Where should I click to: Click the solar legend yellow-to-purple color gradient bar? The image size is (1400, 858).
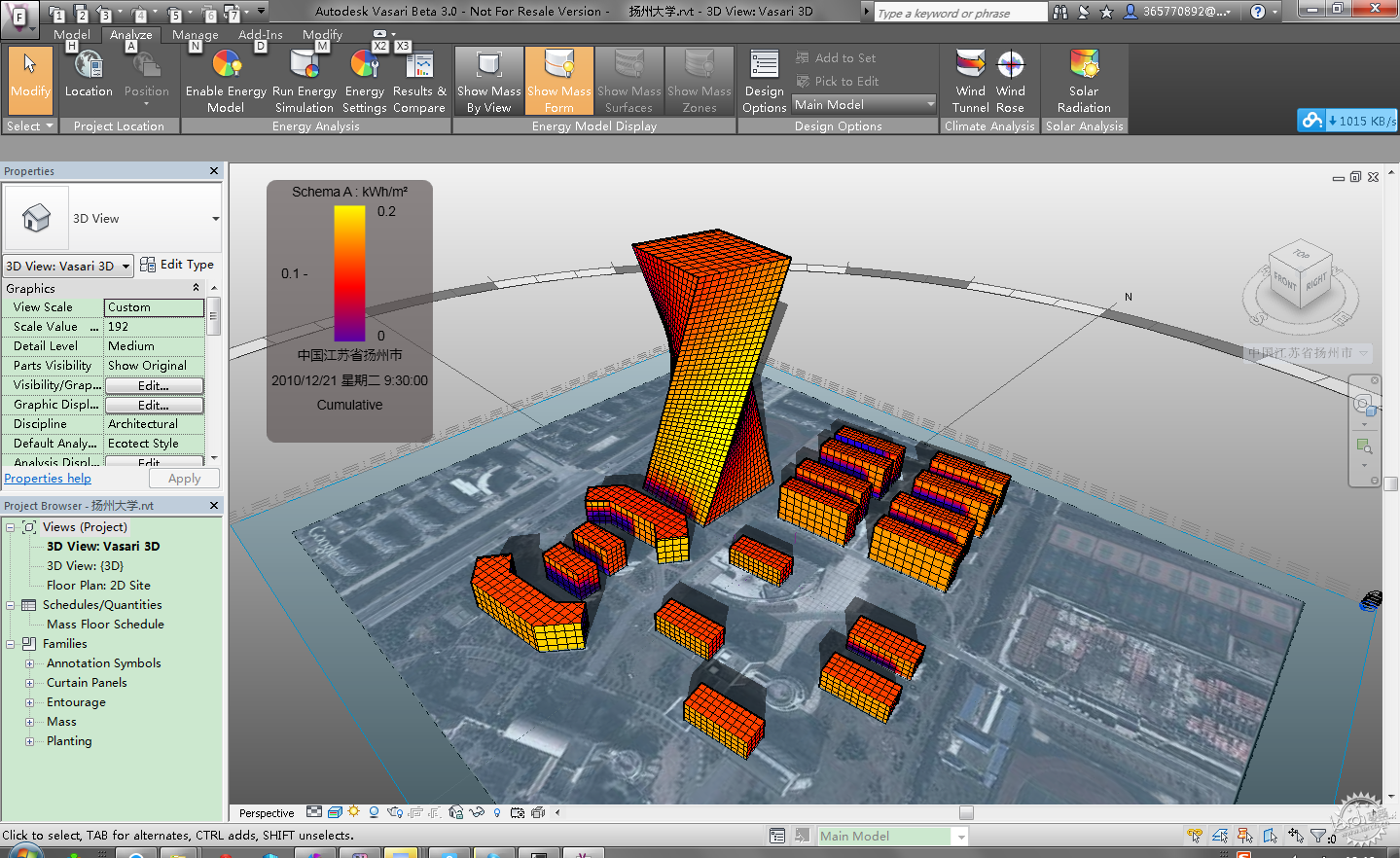(x=349, y=272)
